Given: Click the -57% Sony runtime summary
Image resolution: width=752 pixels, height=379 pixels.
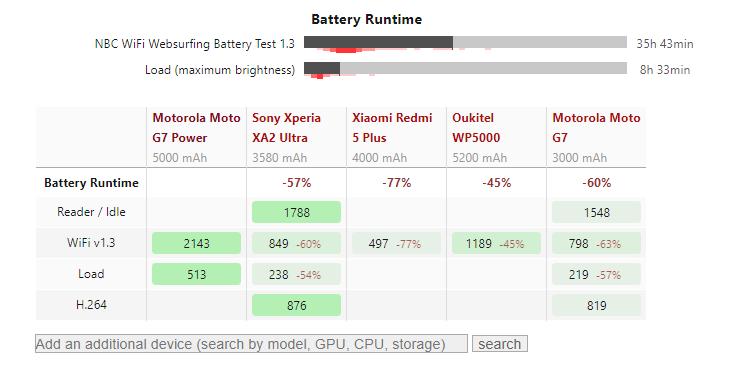Looking at the screenshot, I should click(x=296, y=183).
